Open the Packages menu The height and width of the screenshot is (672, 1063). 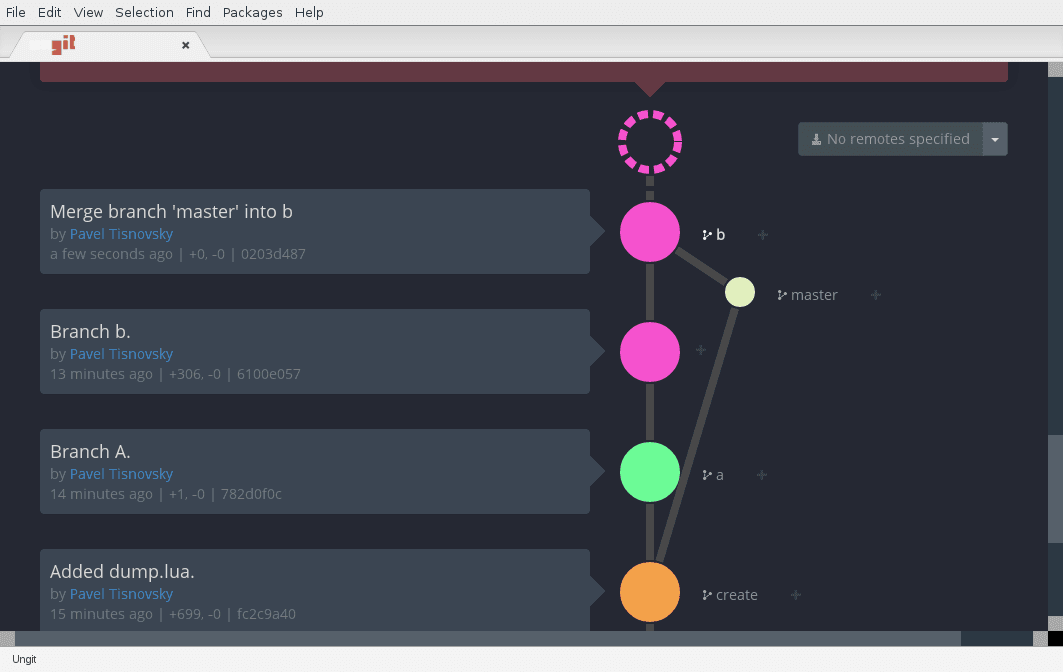click(x=252, y=12)
